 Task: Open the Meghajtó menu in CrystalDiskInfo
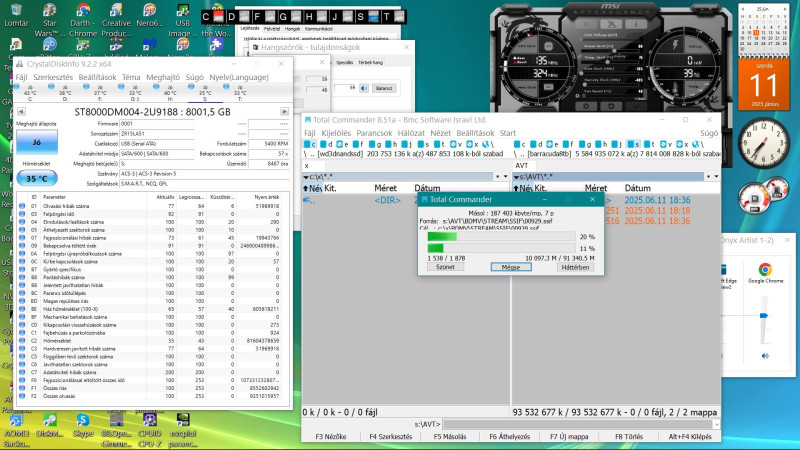163,77
